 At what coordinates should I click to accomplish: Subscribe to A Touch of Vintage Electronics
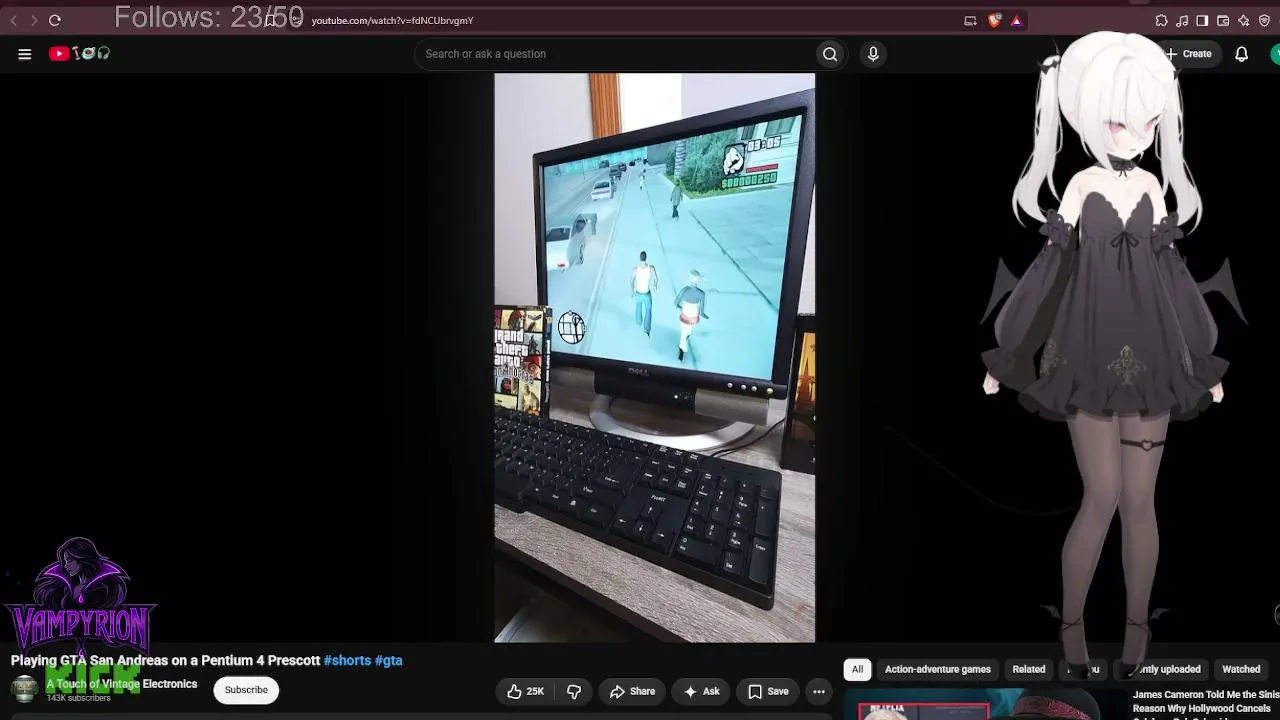246,690
